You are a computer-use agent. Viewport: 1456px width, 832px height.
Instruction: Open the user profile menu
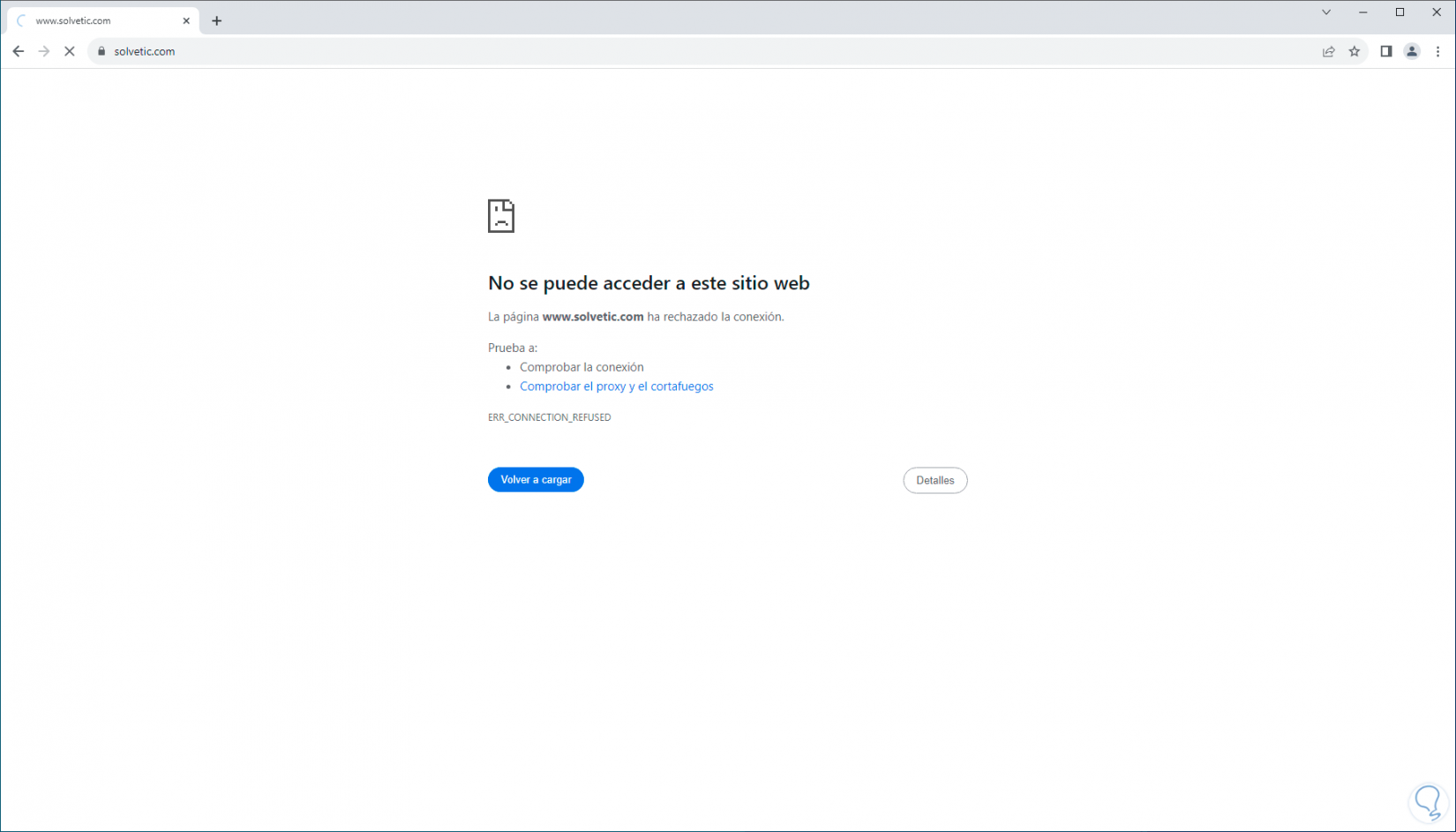point(1412,51)
